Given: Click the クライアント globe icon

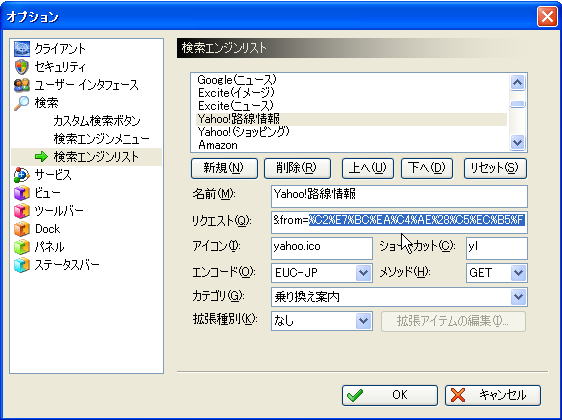Looking at the screenshot, I should point(22,49).
